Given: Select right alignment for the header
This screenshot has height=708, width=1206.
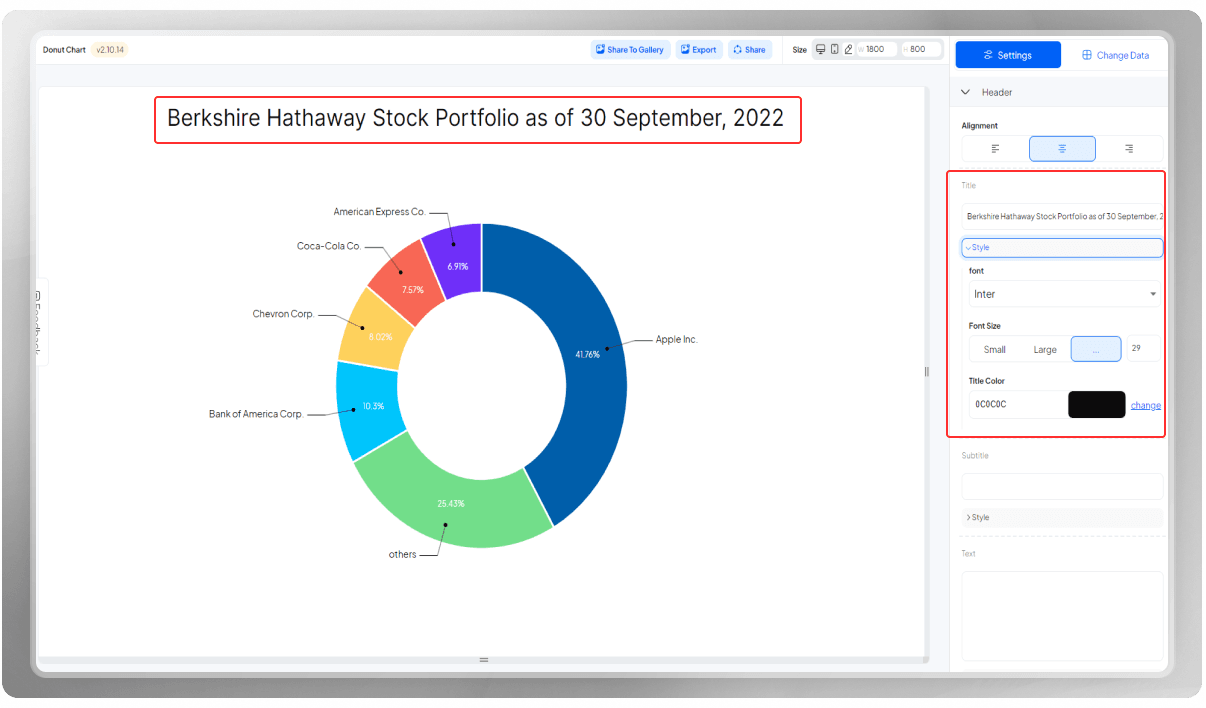Looking at the screenshot, I should coord(1129,148).
